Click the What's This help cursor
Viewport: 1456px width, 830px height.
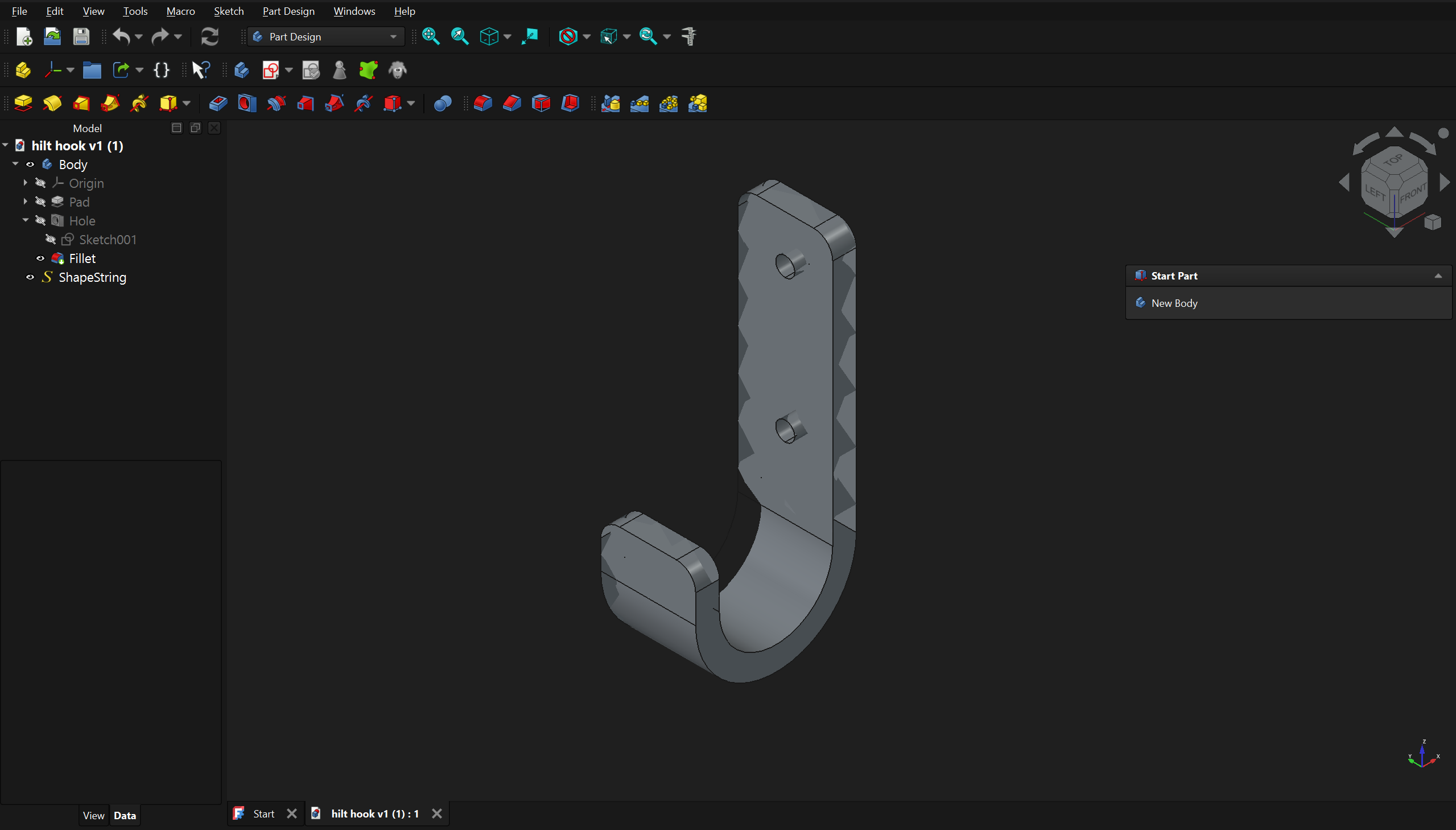click(200, 70)
